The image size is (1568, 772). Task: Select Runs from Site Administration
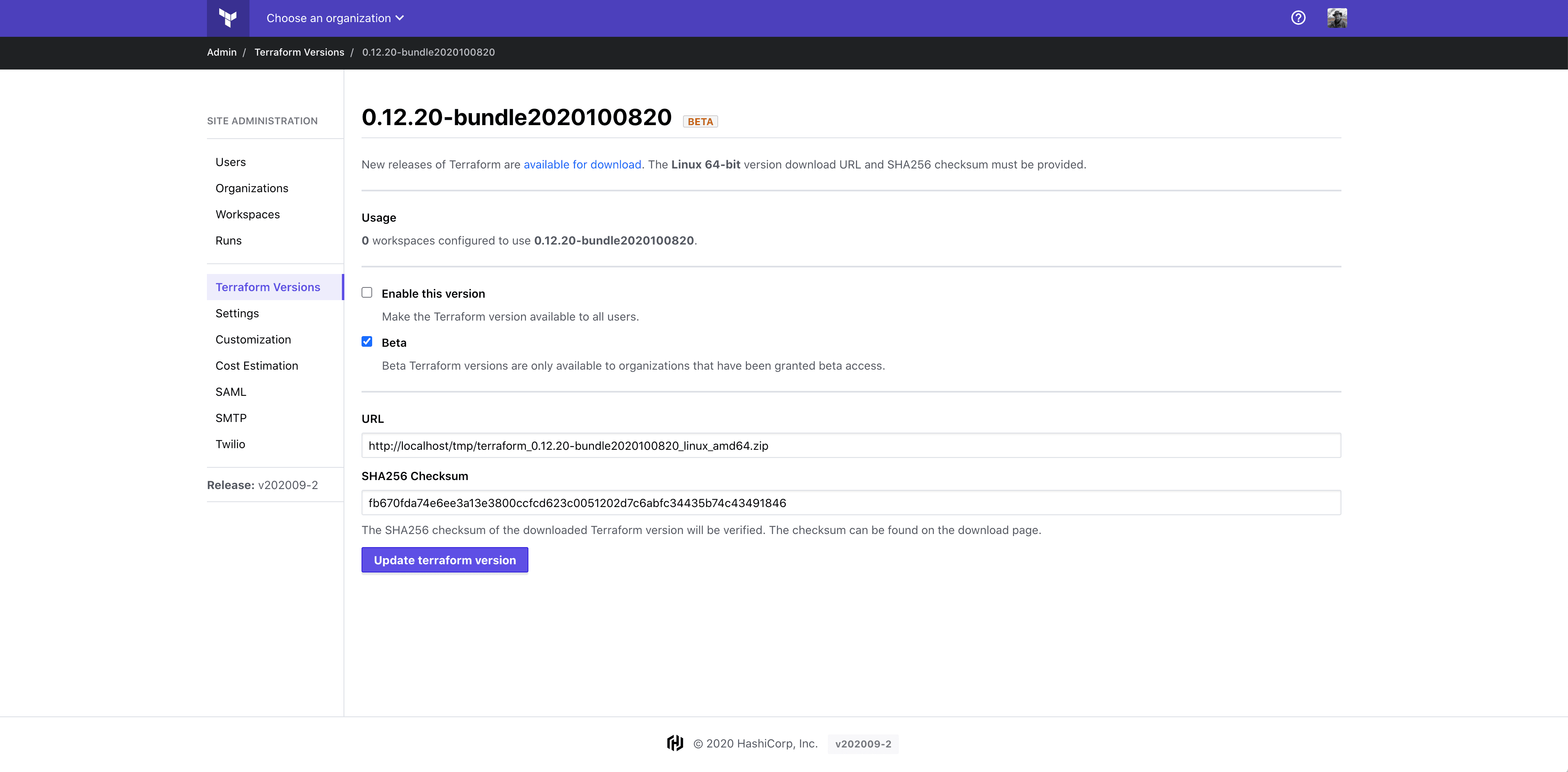(228, 240)
